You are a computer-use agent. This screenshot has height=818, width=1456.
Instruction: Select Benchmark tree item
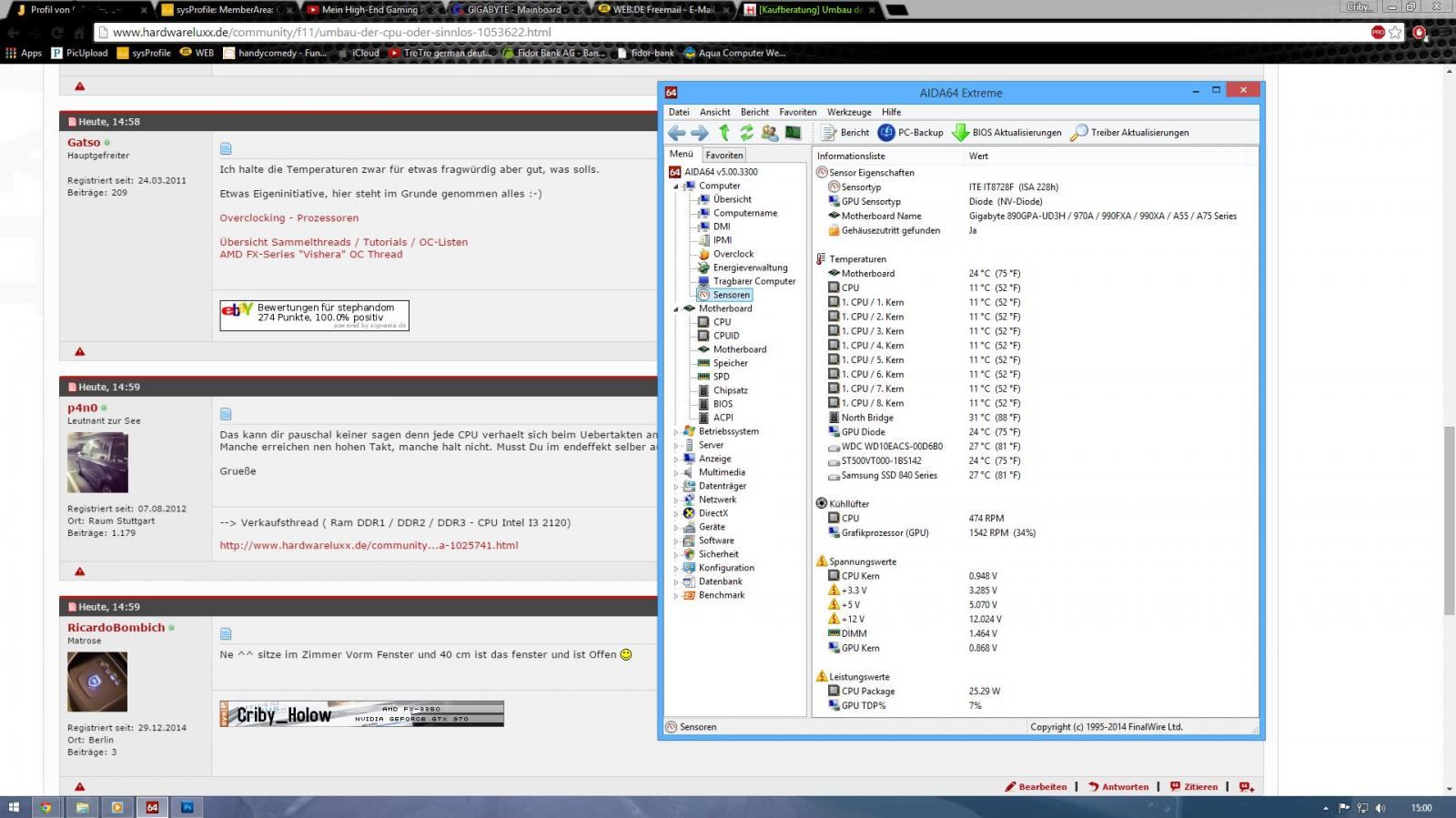[722, 595]
